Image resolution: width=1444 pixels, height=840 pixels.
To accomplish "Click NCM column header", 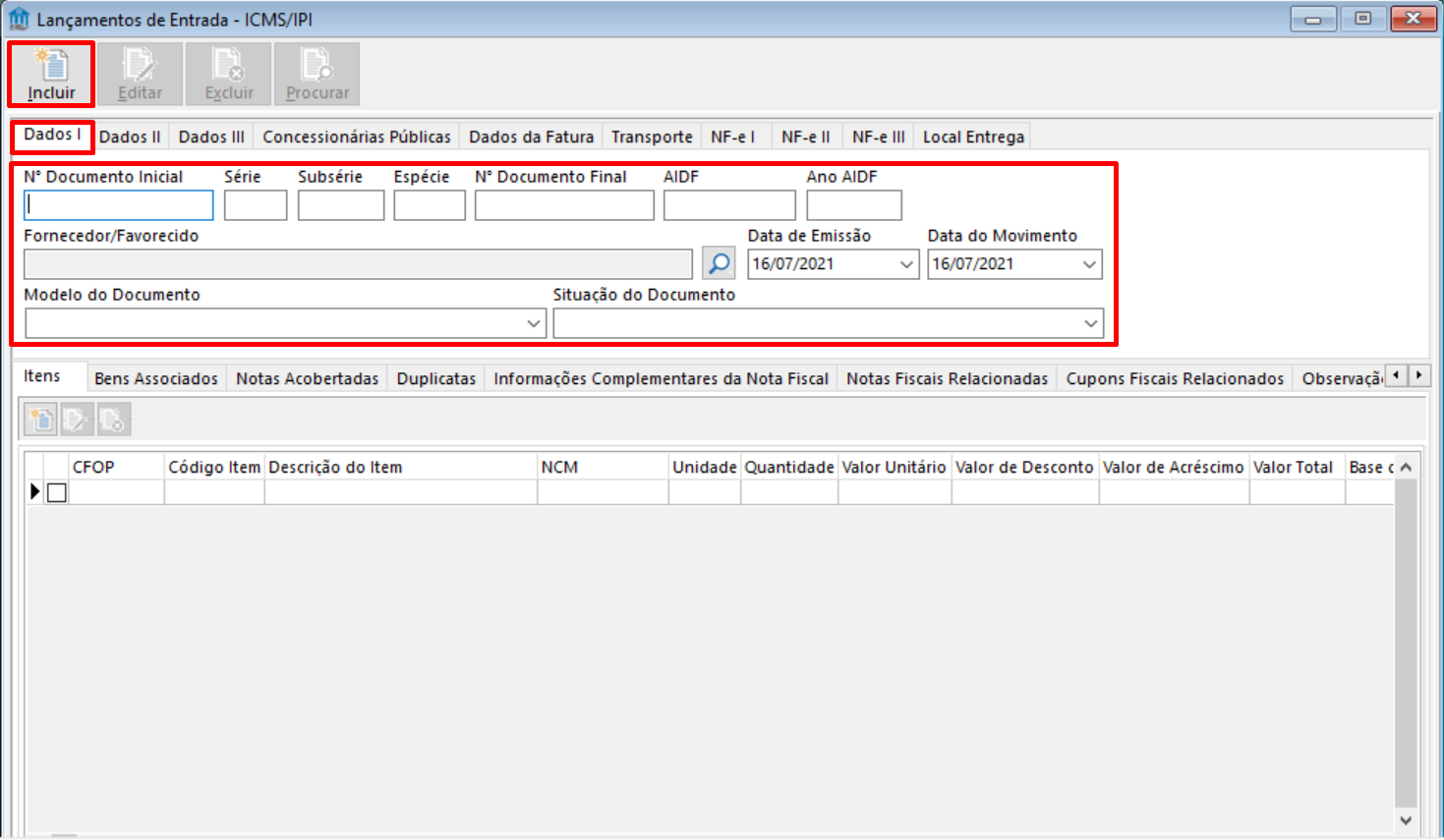I will [x=603, y=467].
